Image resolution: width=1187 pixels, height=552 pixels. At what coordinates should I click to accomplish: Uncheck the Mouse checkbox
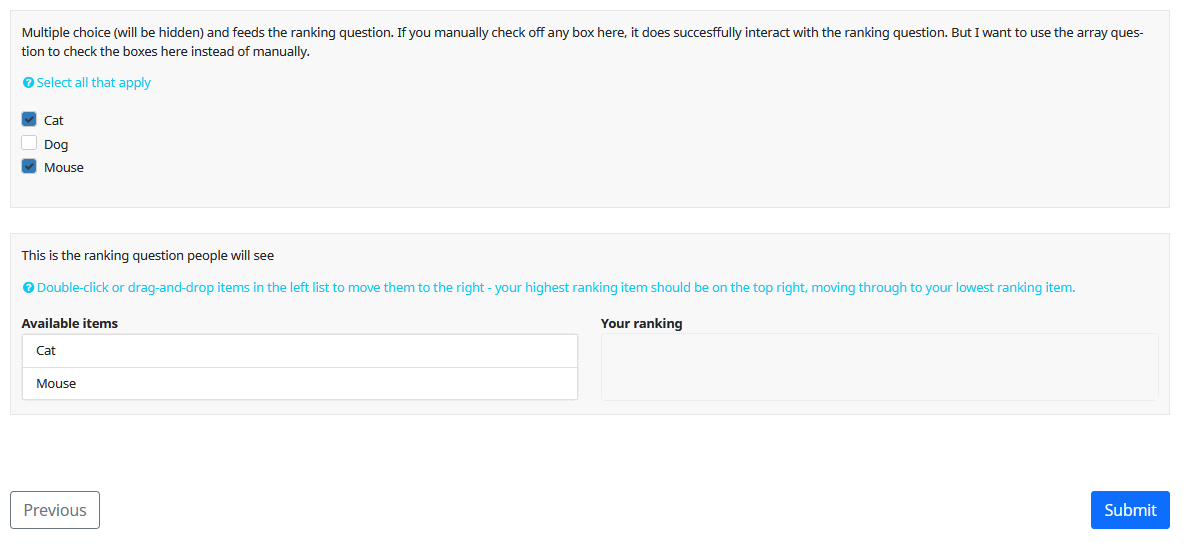coord(29,167)
